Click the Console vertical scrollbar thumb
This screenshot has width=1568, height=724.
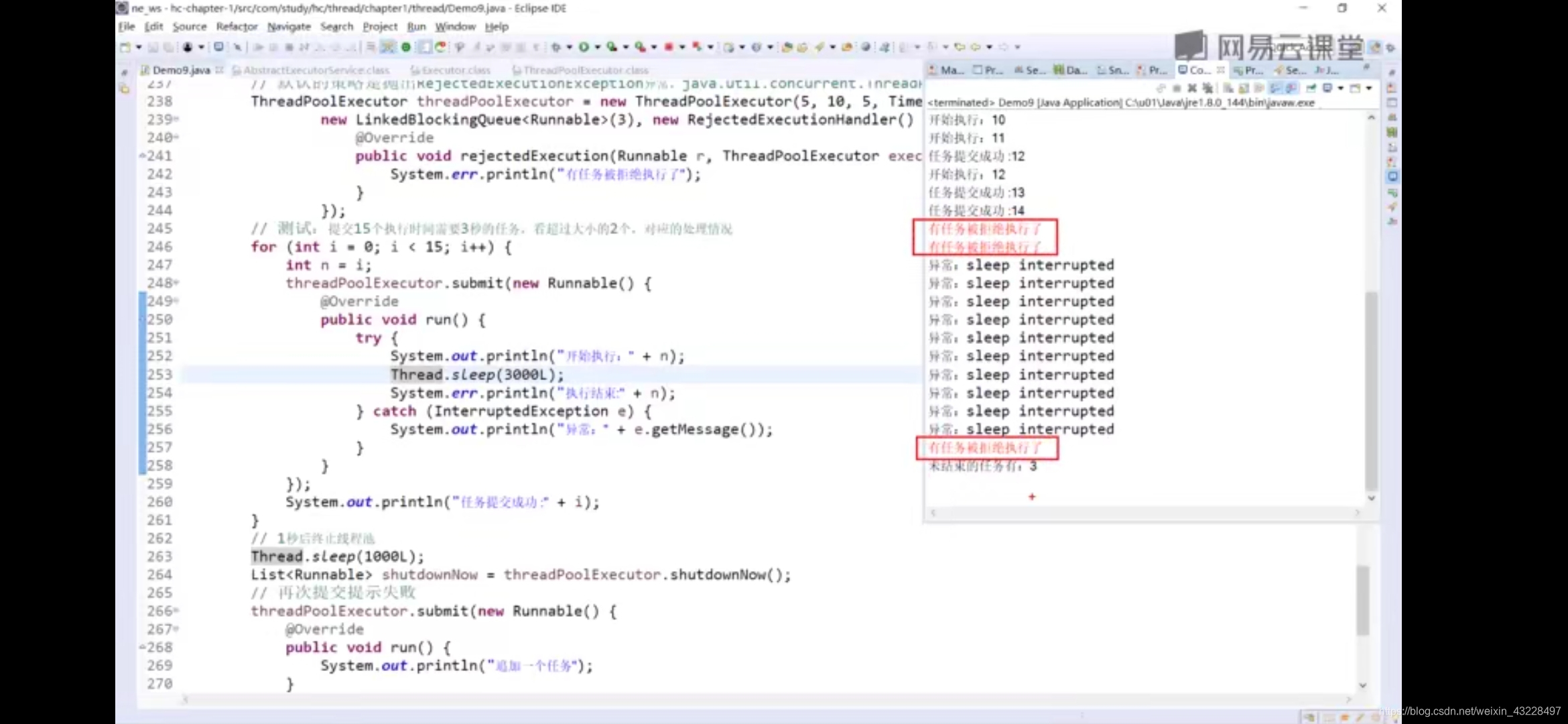pyautogui.click(x=1371, y=391)
